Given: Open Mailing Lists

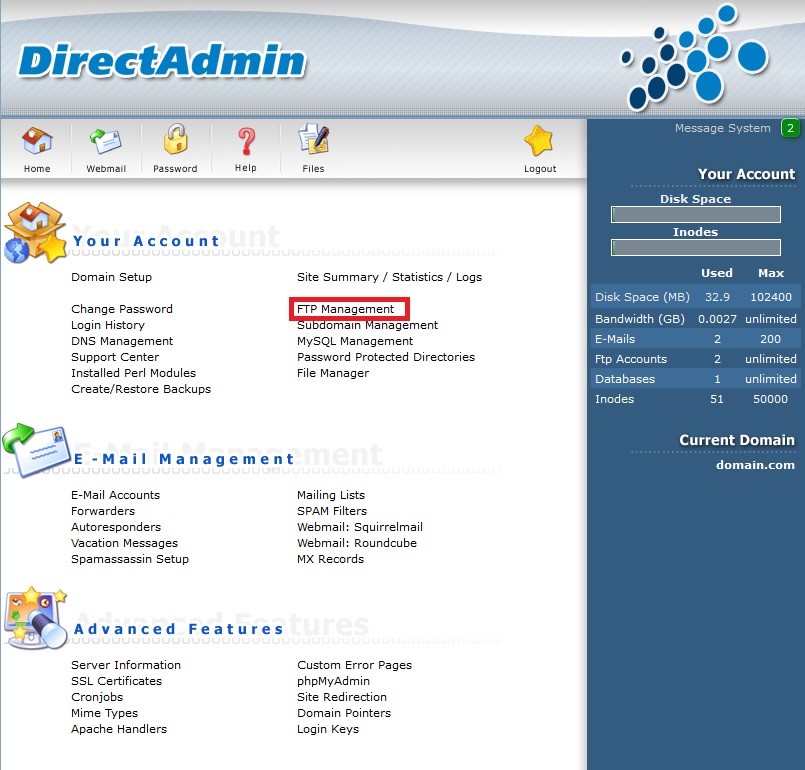Looking at the screenshot, I should [331, 495].
